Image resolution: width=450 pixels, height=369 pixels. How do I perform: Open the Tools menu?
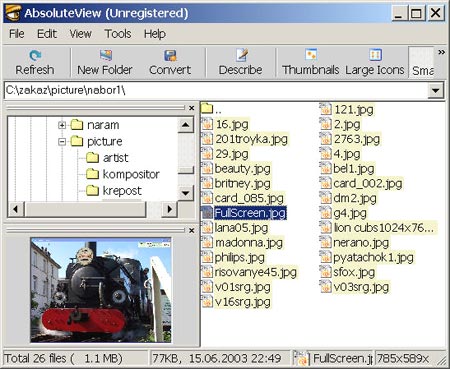[118, 34]
